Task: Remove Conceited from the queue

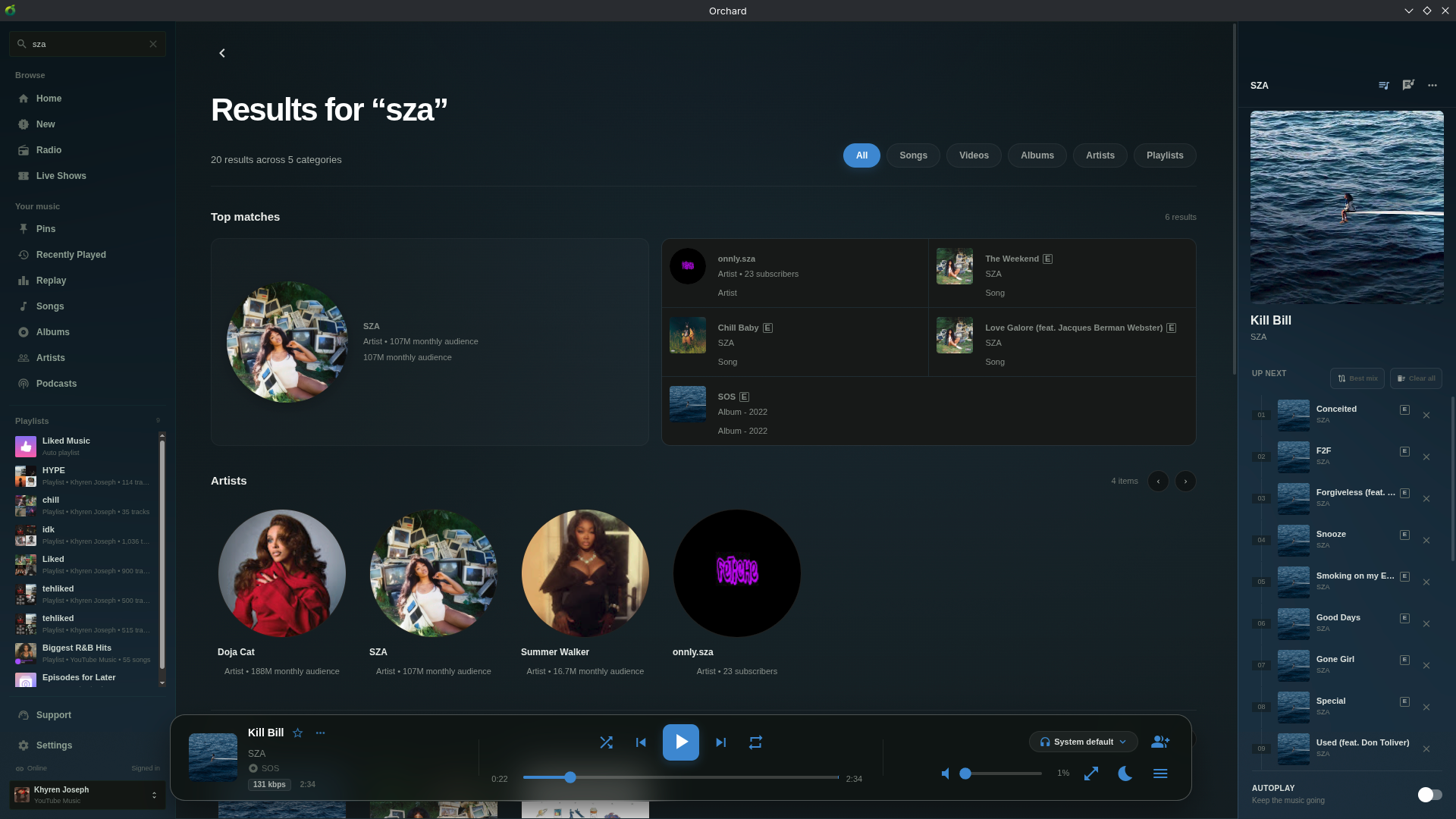Action: pos(1426,416)
